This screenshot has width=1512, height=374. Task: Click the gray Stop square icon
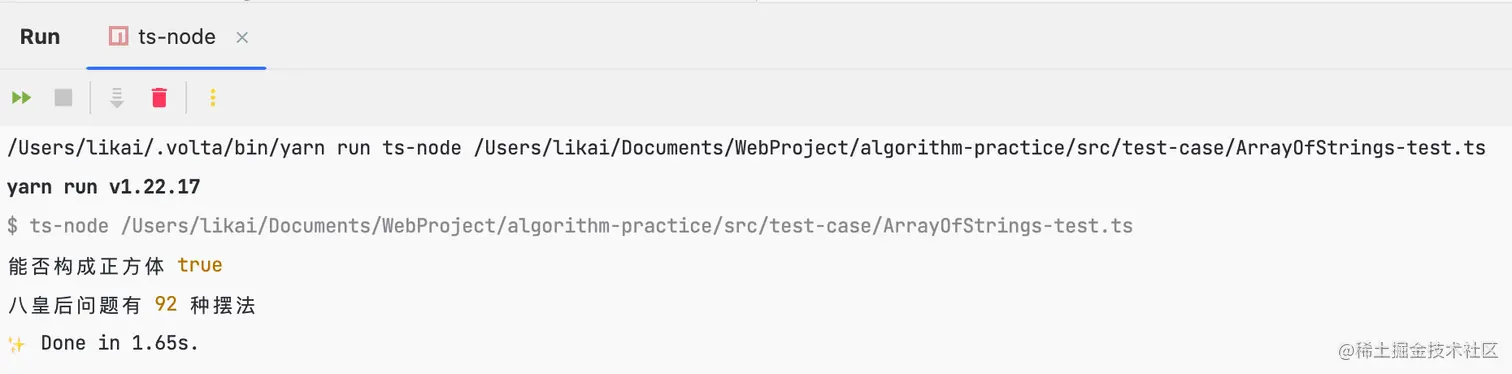pos(63,97)
